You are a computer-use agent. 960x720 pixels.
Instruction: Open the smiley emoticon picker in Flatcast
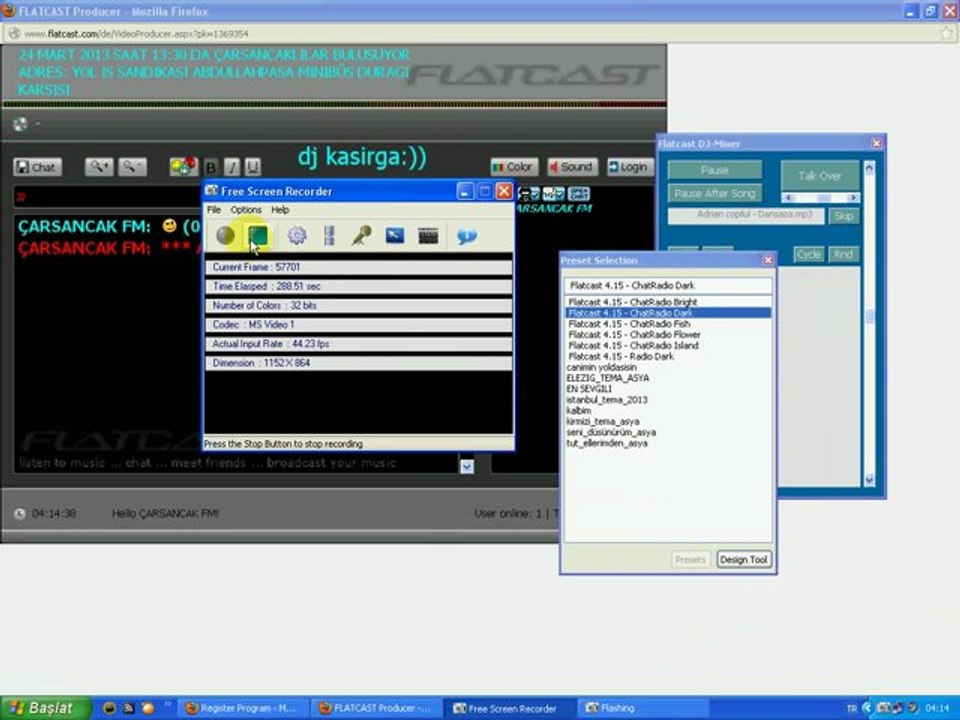[x=184, y=166]
